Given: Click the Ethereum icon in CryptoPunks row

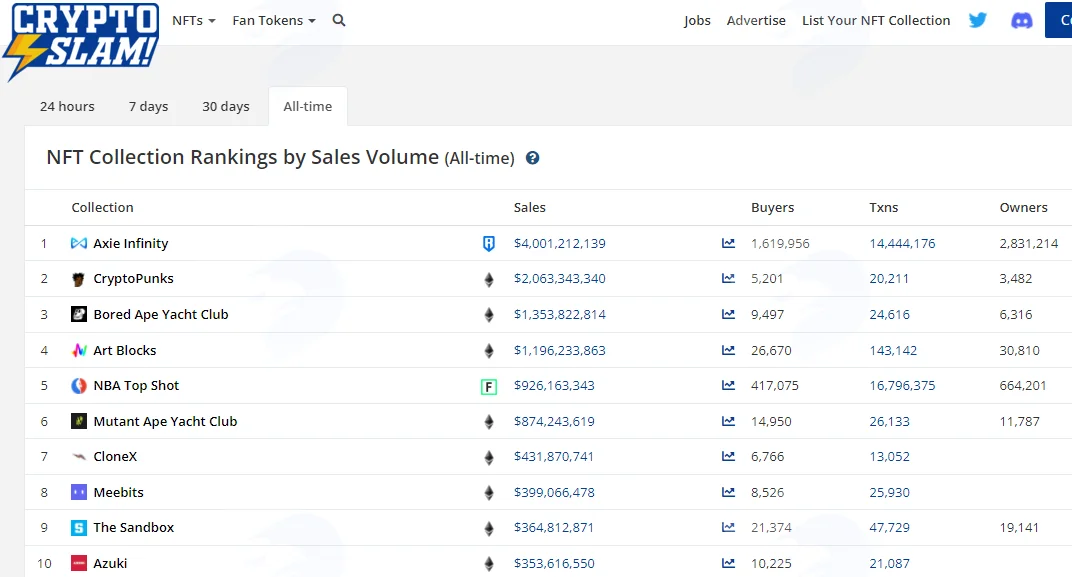Looking at the screenshot, I should [x=488, y=279].
